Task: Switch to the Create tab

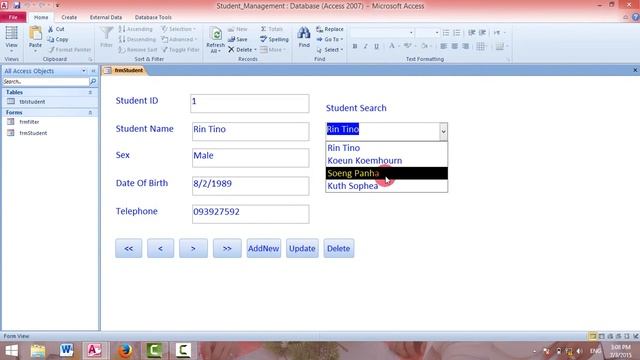Action: click(x=69, y=17)
